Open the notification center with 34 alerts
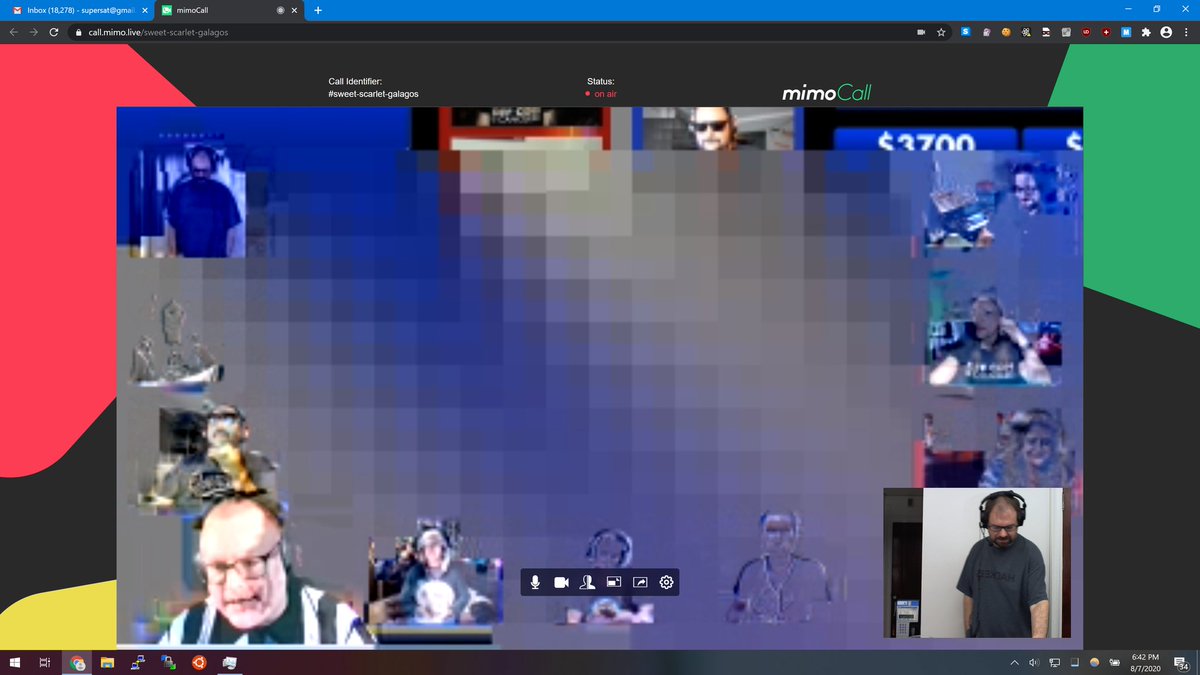This screenshot has height=675, width=1200. coord(1181,662)
